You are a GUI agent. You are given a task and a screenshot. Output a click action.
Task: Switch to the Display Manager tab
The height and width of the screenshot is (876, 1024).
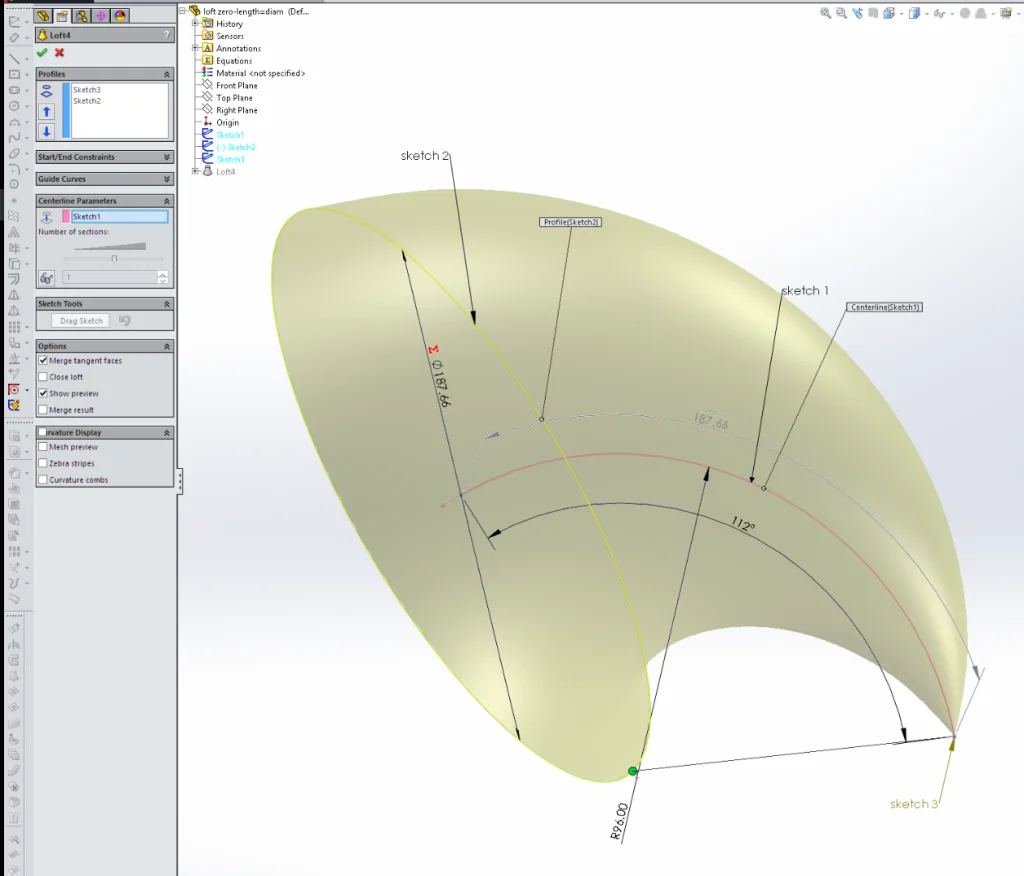(119, 15)
